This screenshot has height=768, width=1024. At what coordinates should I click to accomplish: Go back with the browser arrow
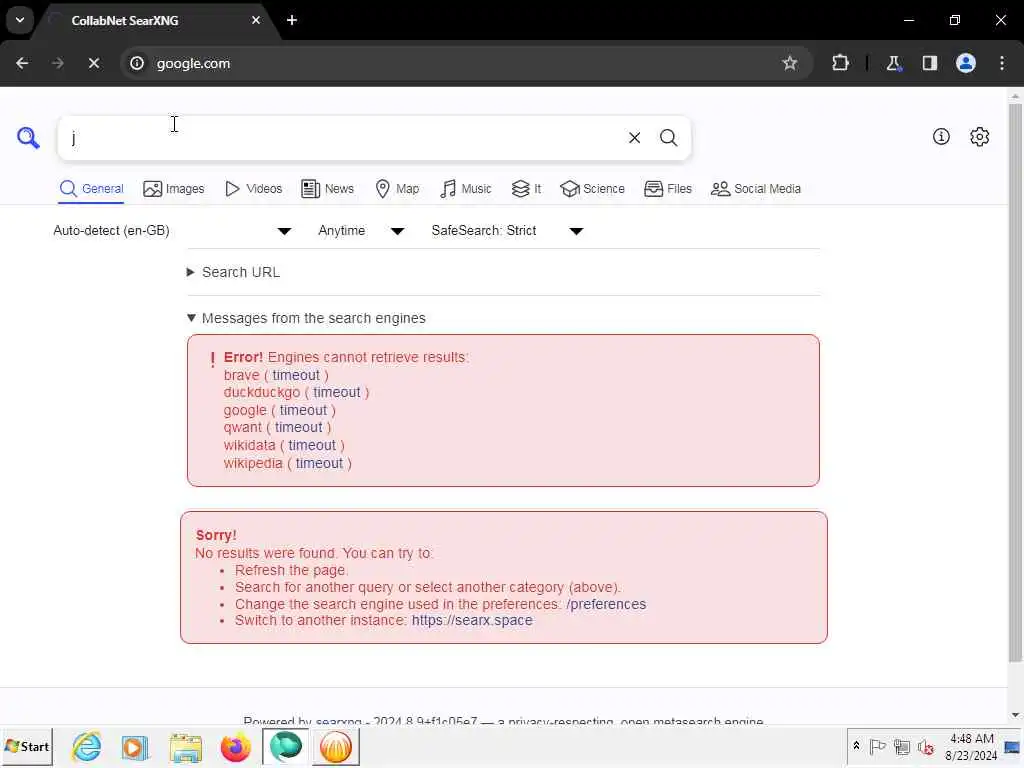tap(22, 63)
